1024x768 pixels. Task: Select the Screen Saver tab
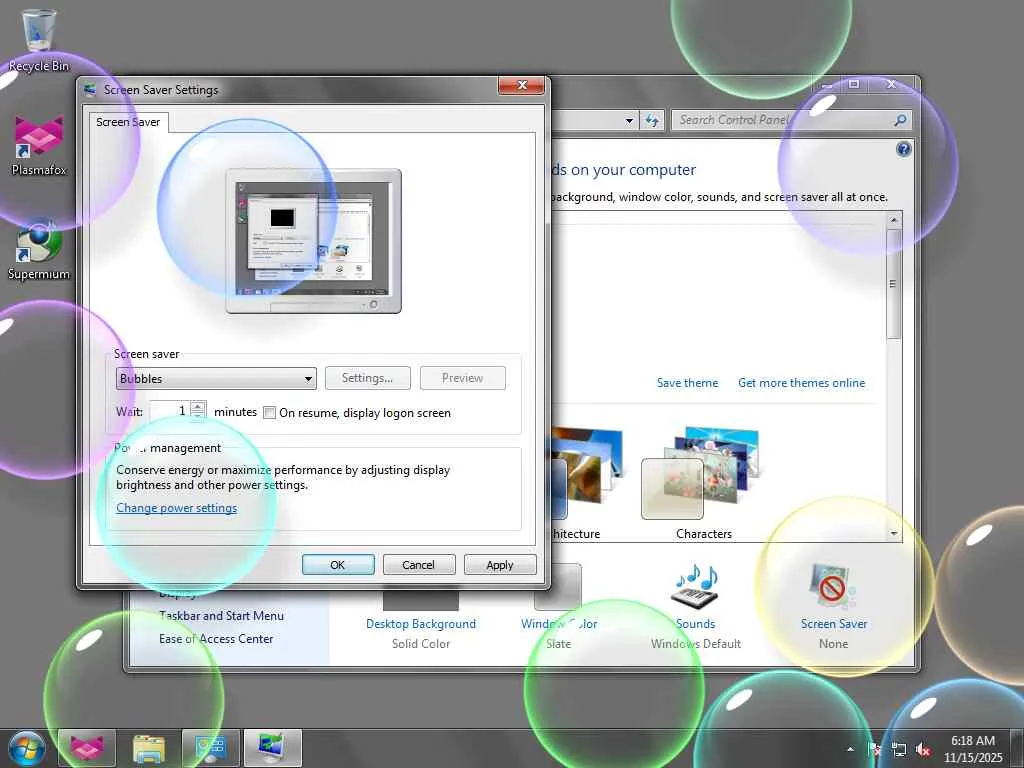pyautogui.click(x=128, y=122)
